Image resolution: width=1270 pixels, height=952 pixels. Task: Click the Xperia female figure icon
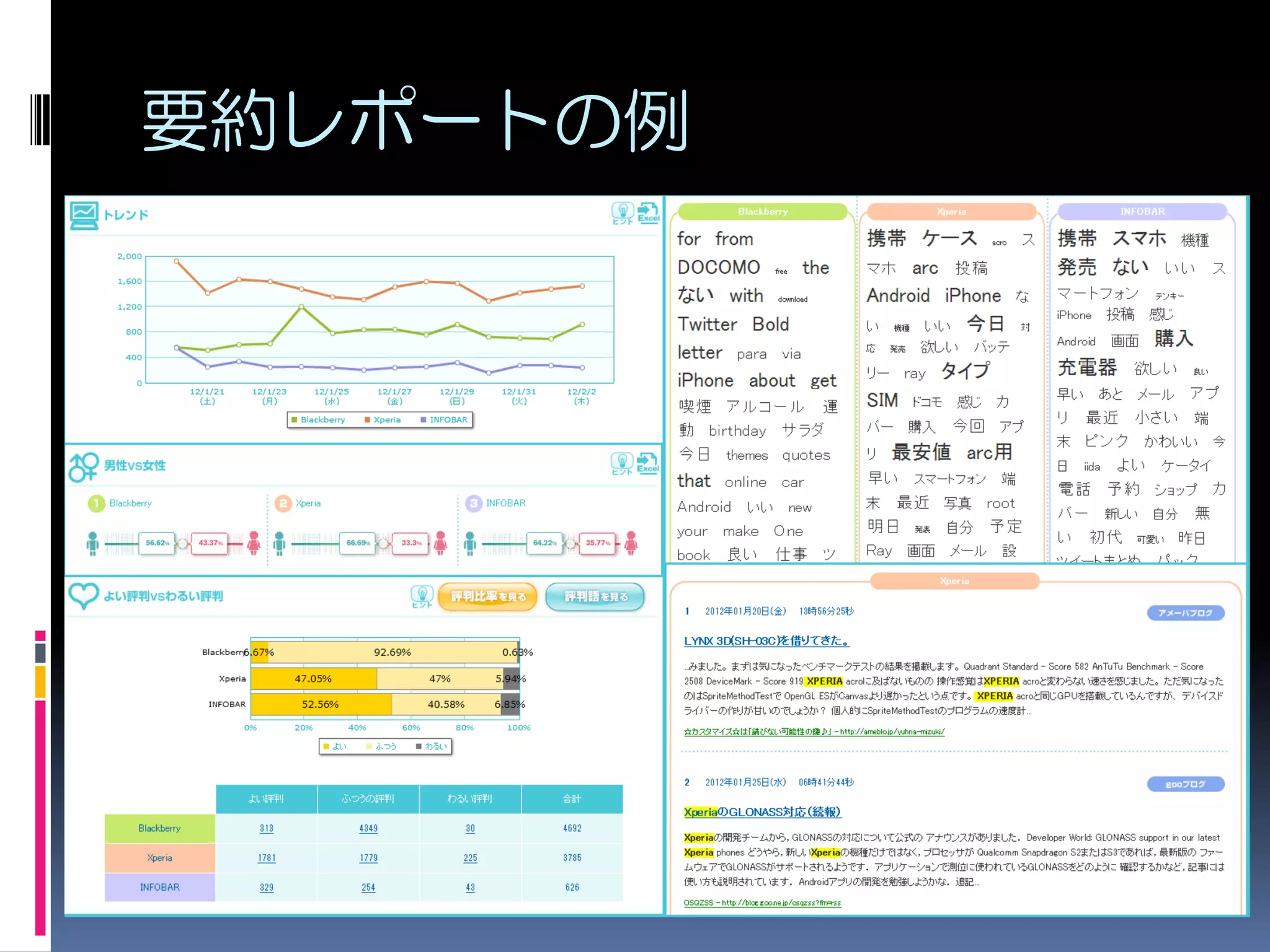tap(440, 543)
